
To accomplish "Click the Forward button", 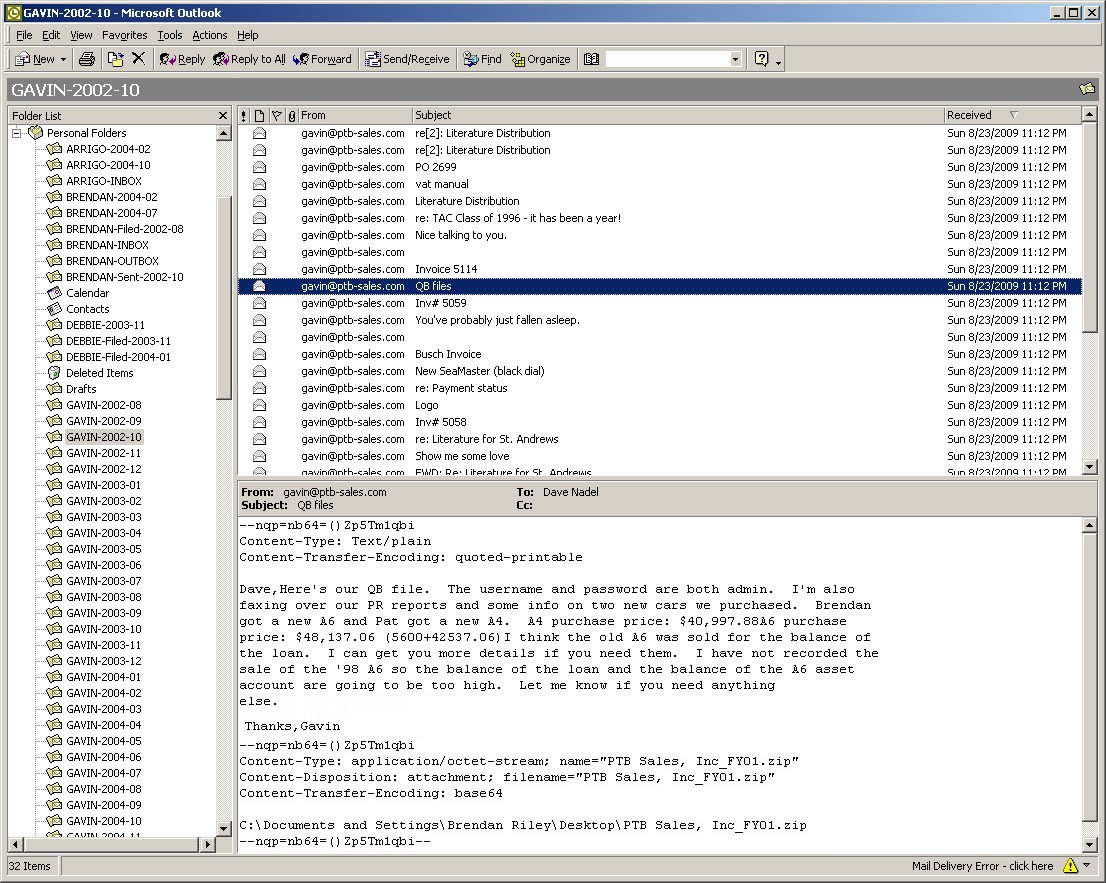I will [322, 59].
